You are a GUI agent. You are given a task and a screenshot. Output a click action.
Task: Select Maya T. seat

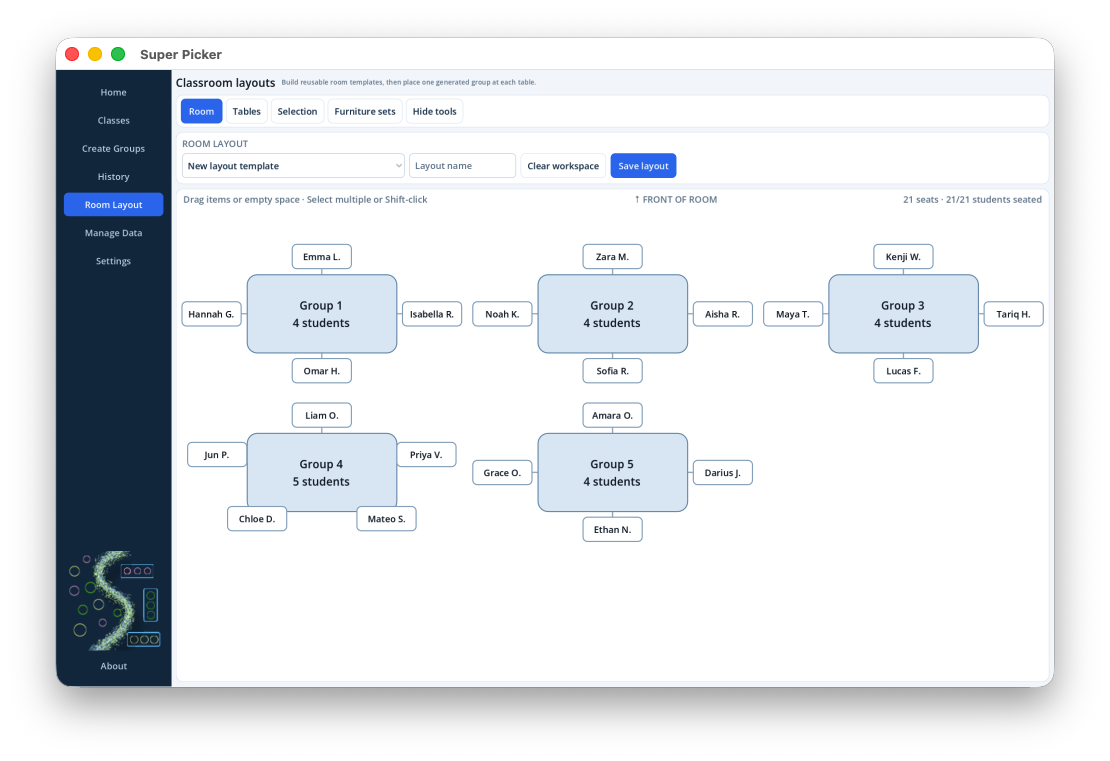(793, 314)
